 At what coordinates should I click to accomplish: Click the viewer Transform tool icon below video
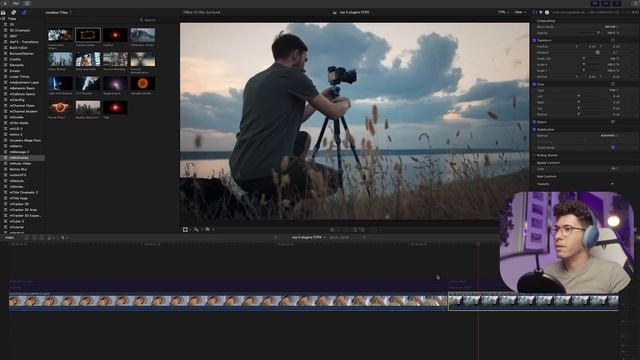(x=185, y=230)
